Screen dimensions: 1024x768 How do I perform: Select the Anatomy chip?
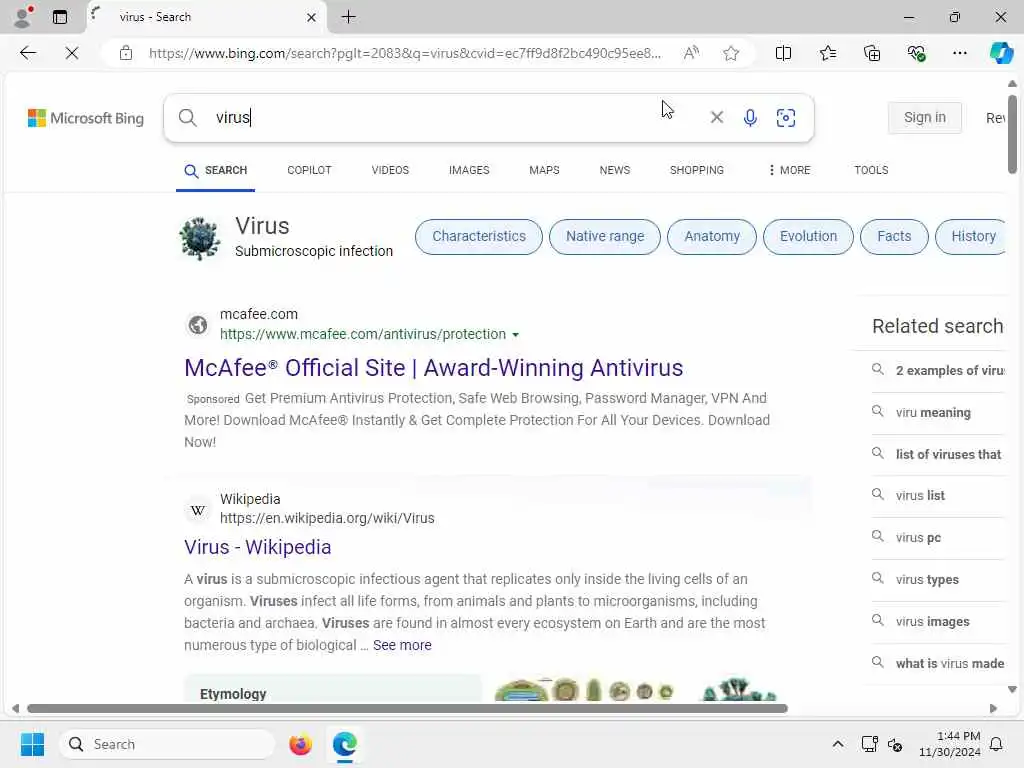[x=712, y=236]
